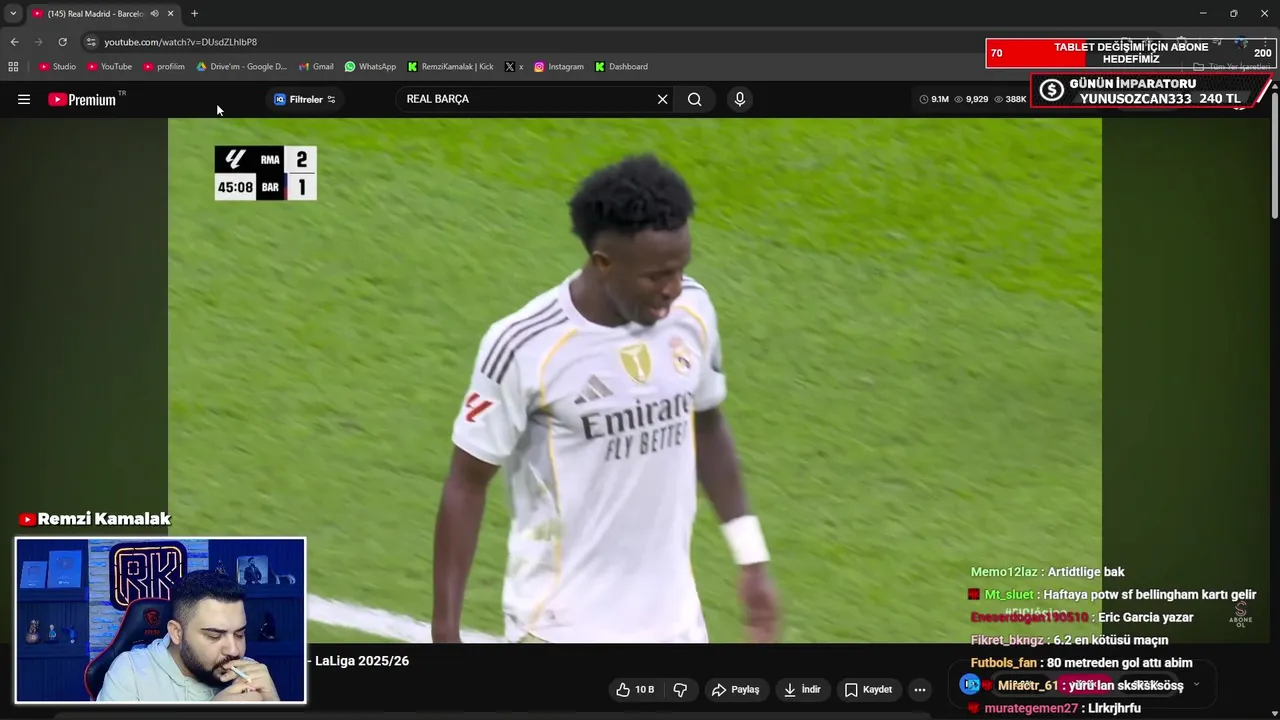This screenshot has height=720, width=1280.
Task: Like the video with thumbs-up button
Action: [x=634, y=690]
